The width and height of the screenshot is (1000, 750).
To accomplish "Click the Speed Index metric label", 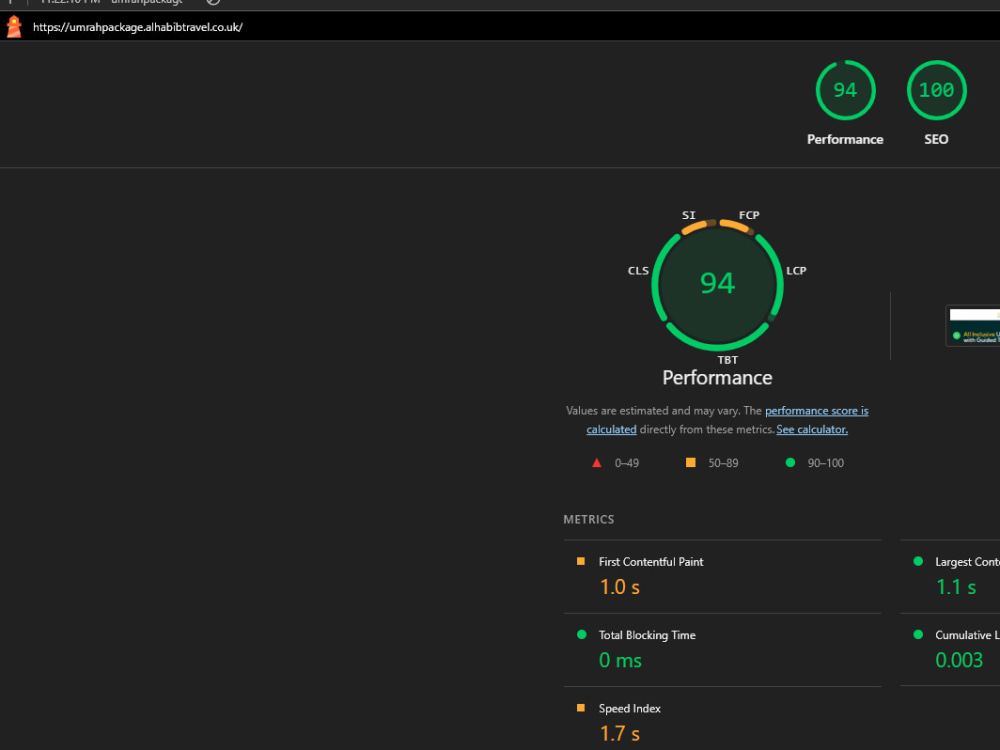I will point(629,709).
